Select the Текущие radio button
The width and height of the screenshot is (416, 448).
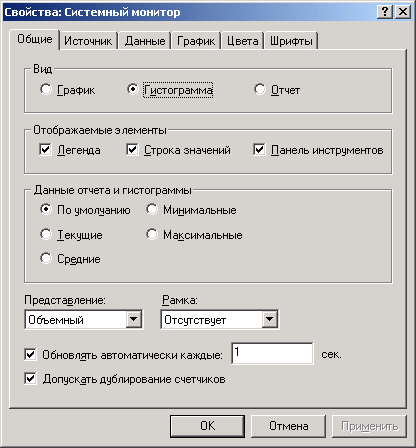pos(46,234)
